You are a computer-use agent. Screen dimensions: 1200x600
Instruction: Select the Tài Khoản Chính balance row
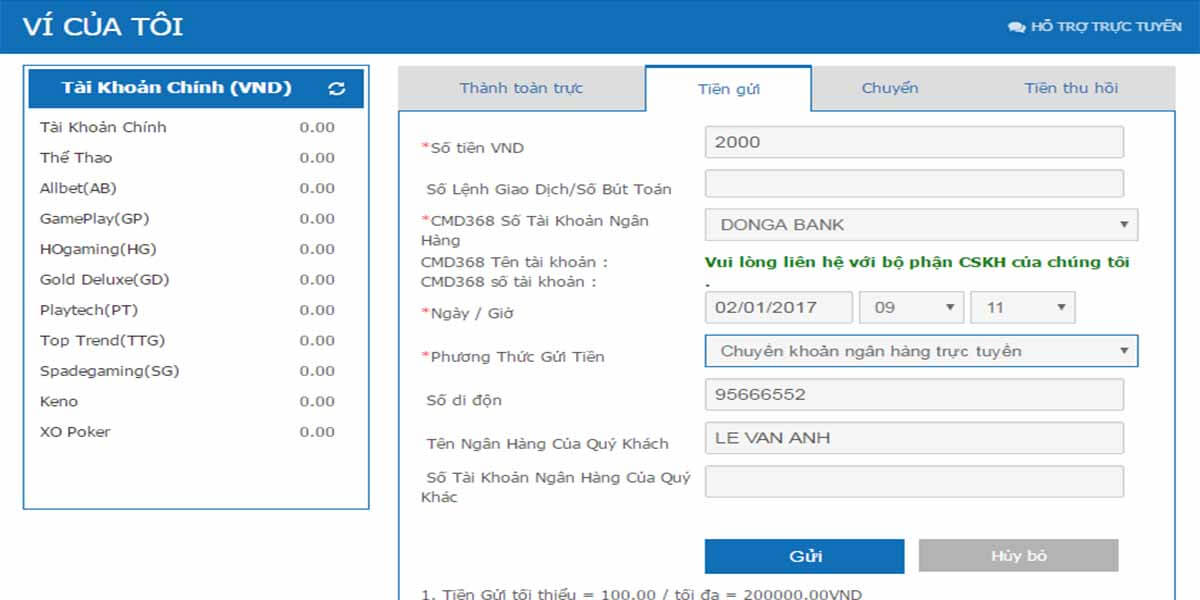tap(188, 127)
